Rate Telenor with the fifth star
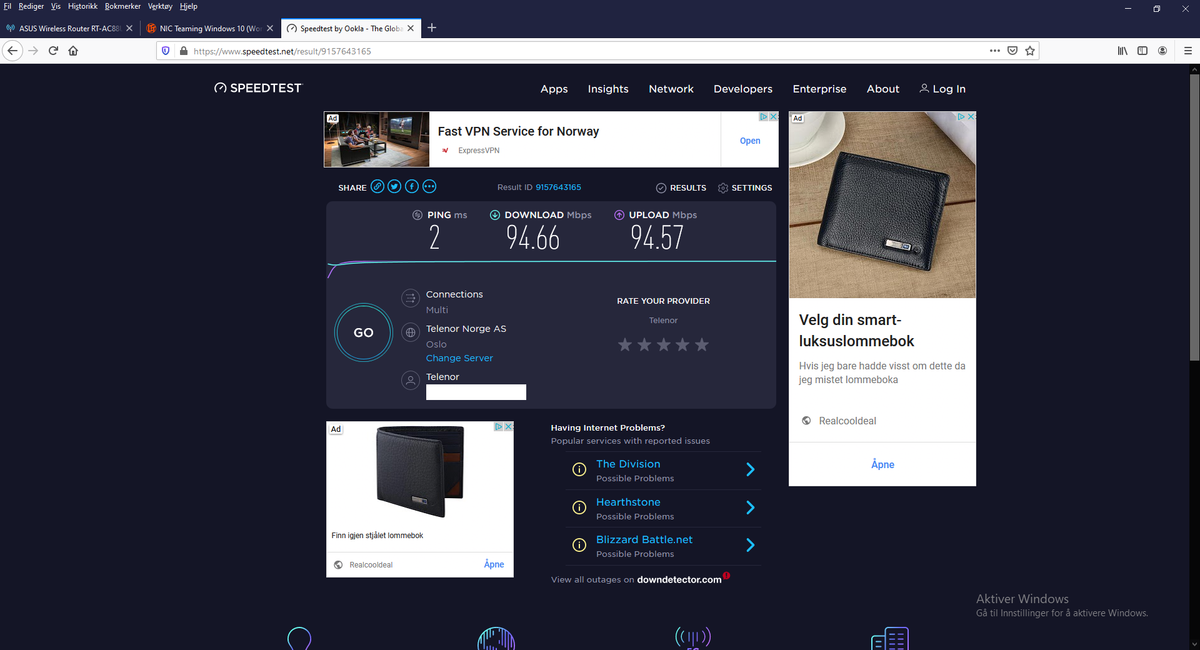Screen dimensions: 1200x650 (x=702, y=344)
